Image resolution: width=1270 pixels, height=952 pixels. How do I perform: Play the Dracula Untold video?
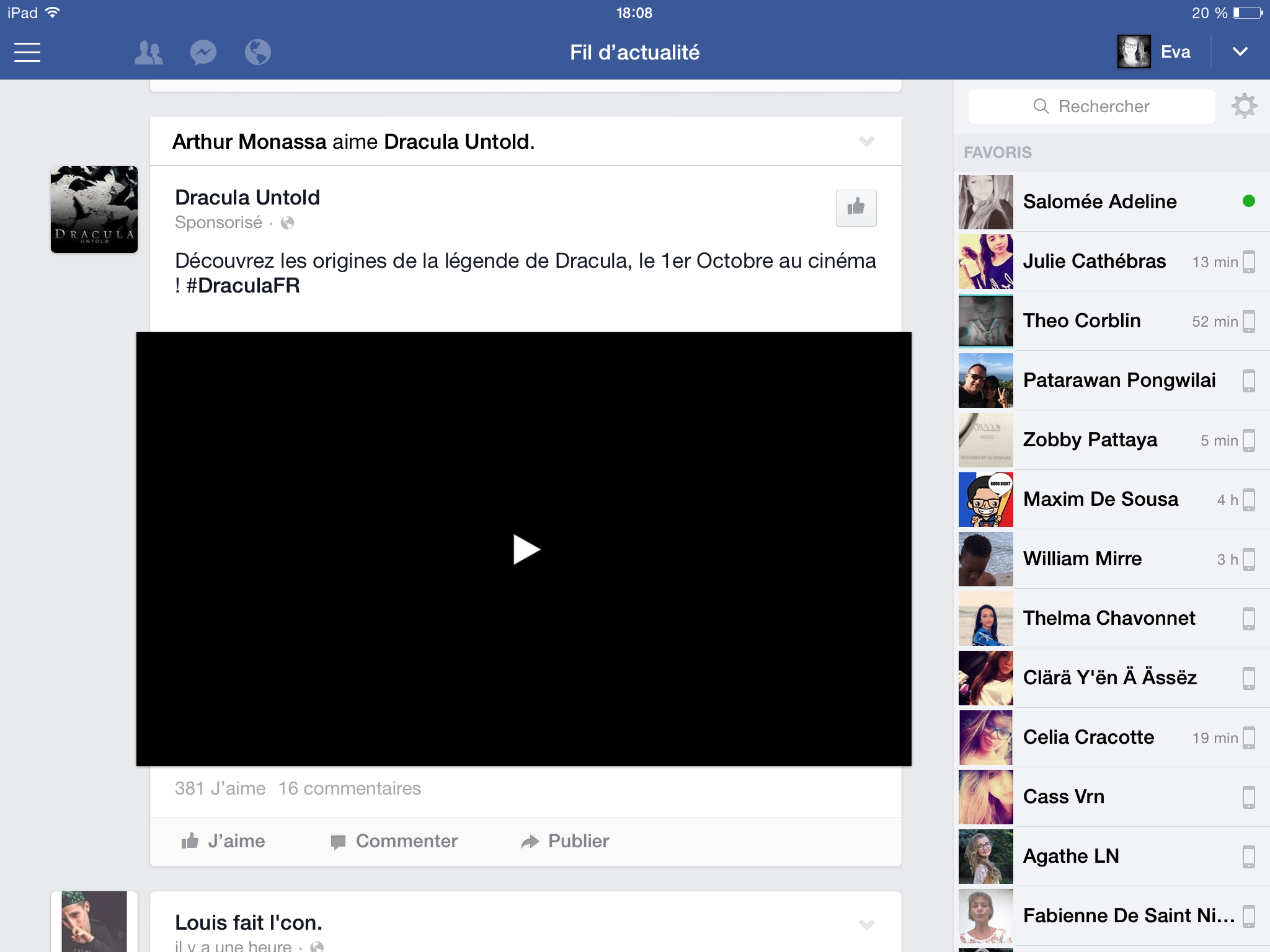coord(526,549)
